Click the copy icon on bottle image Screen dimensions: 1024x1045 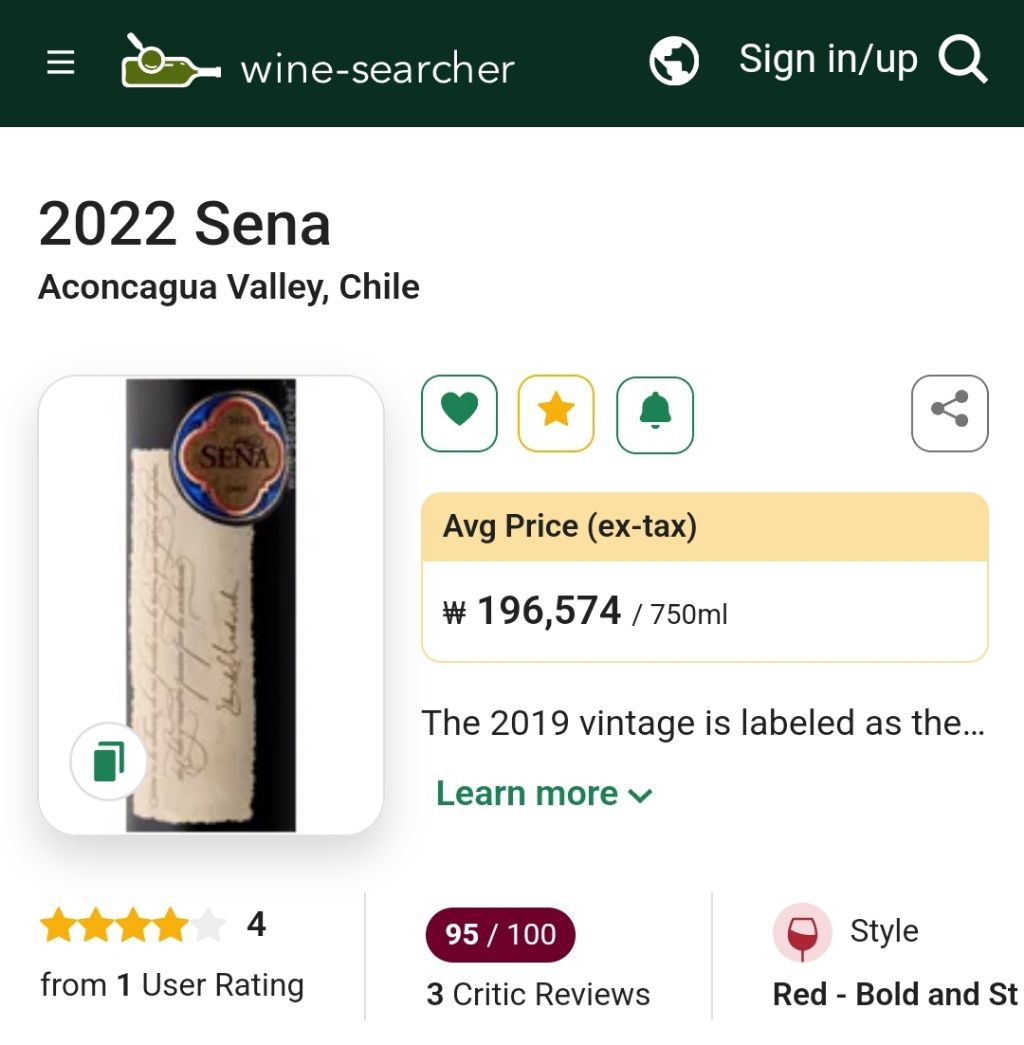pos(108,762)
